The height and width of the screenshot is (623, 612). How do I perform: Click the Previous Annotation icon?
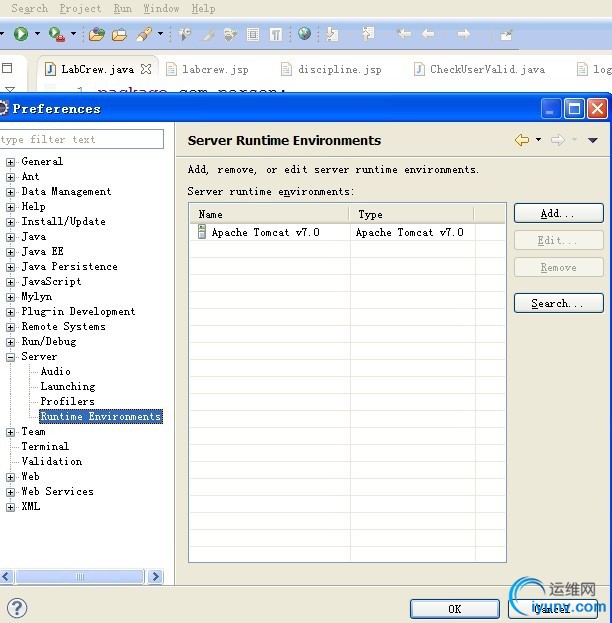pos(368,34)
